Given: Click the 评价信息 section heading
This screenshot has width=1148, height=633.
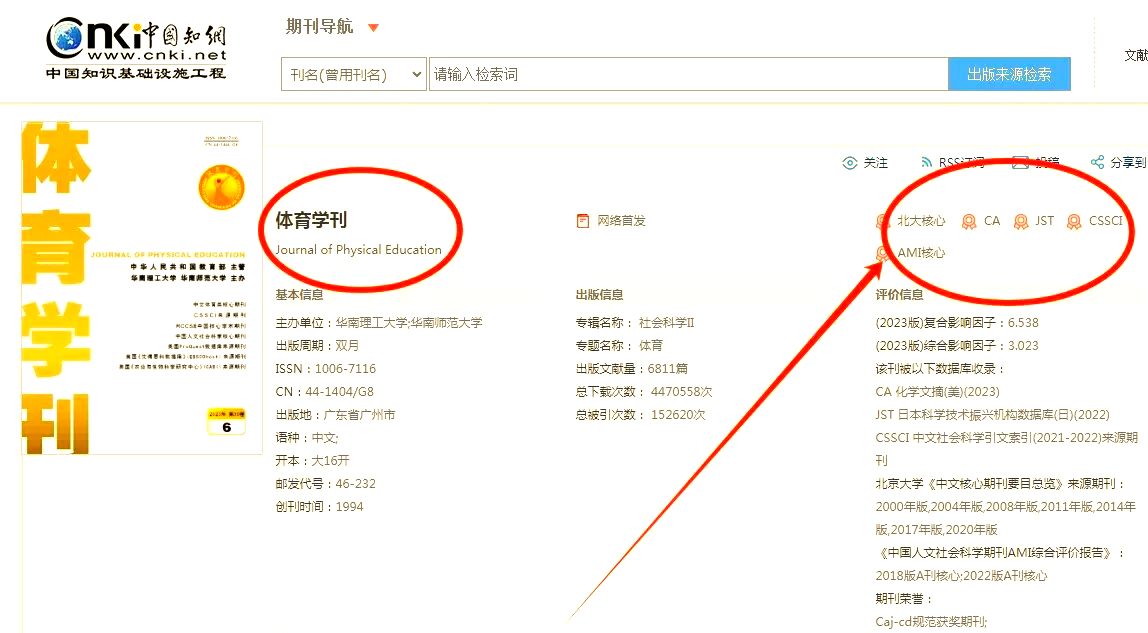Looking at the screenshot, I should pos(899,294).
